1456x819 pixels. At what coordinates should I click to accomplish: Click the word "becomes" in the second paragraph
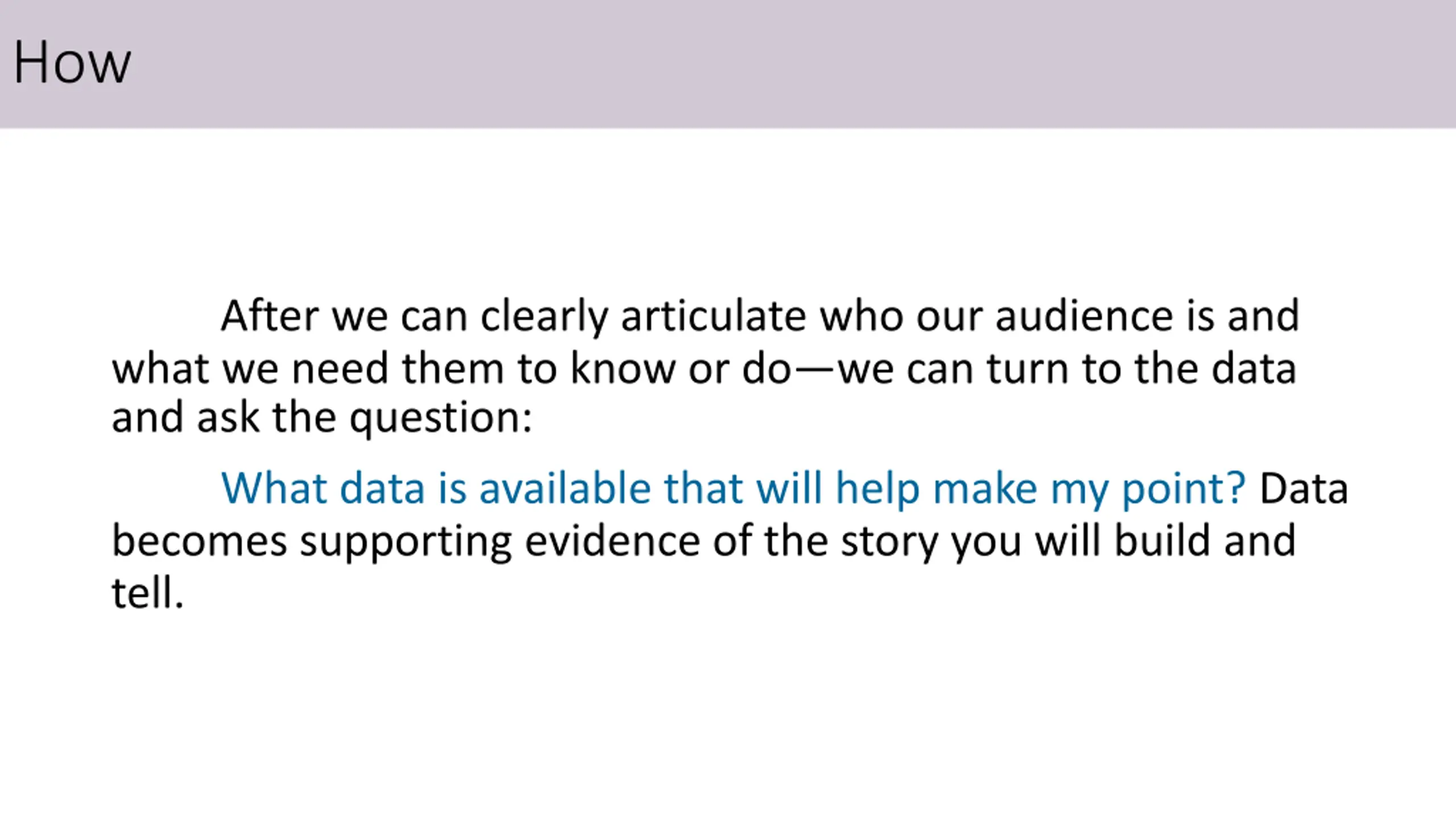click(200, 540)
